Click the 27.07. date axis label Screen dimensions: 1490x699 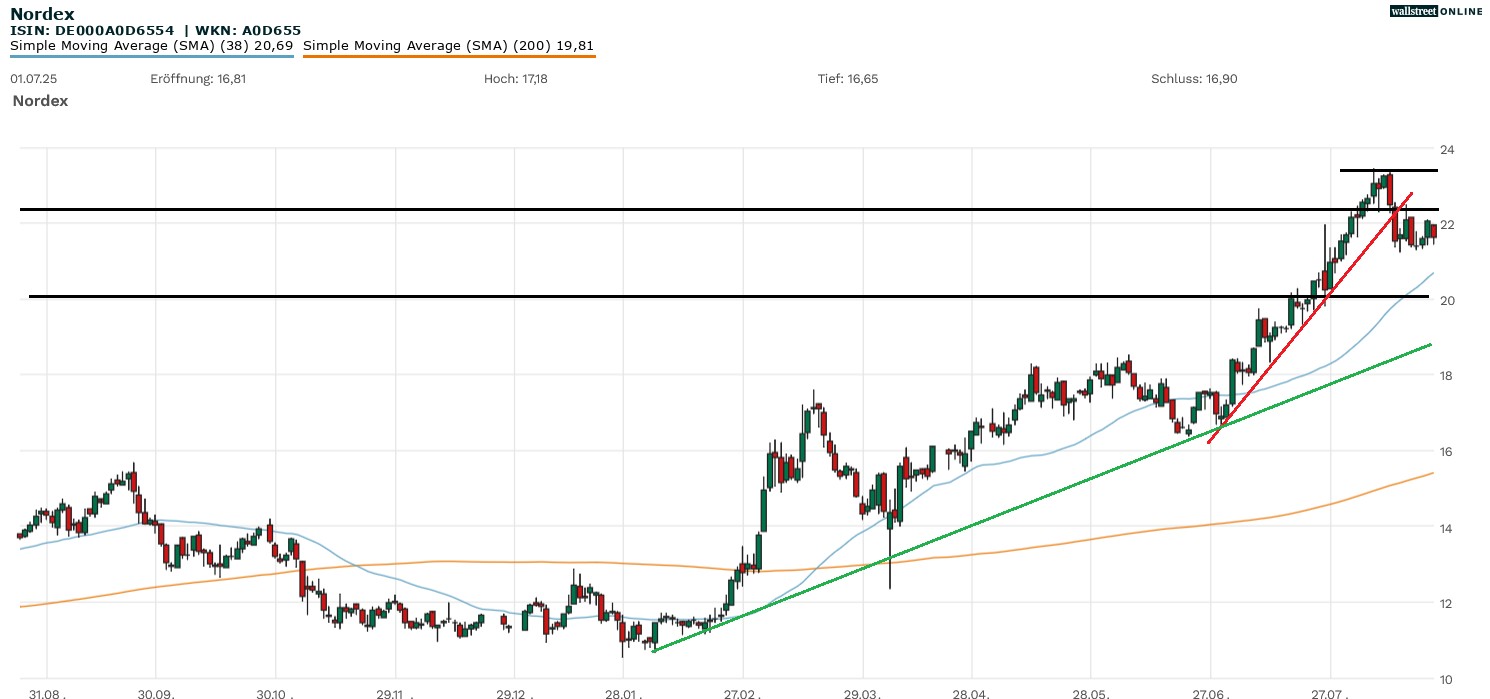pos(1330,693)
